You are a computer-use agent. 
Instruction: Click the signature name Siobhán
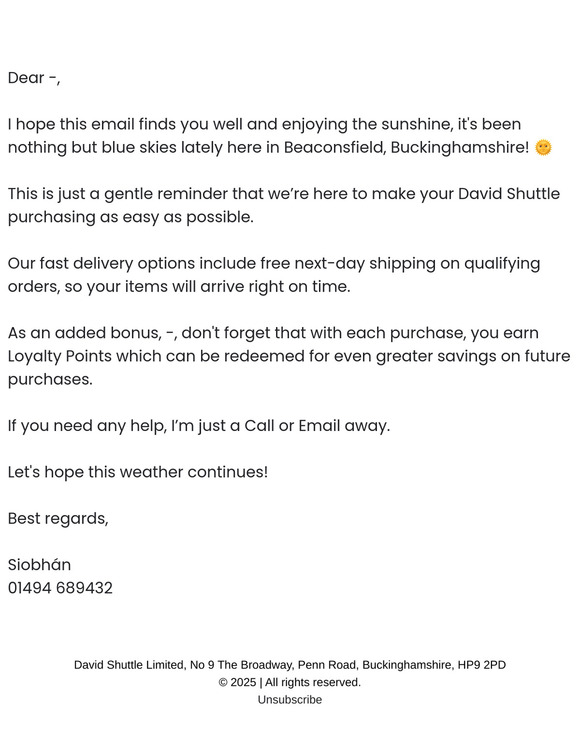pos(39,565)
